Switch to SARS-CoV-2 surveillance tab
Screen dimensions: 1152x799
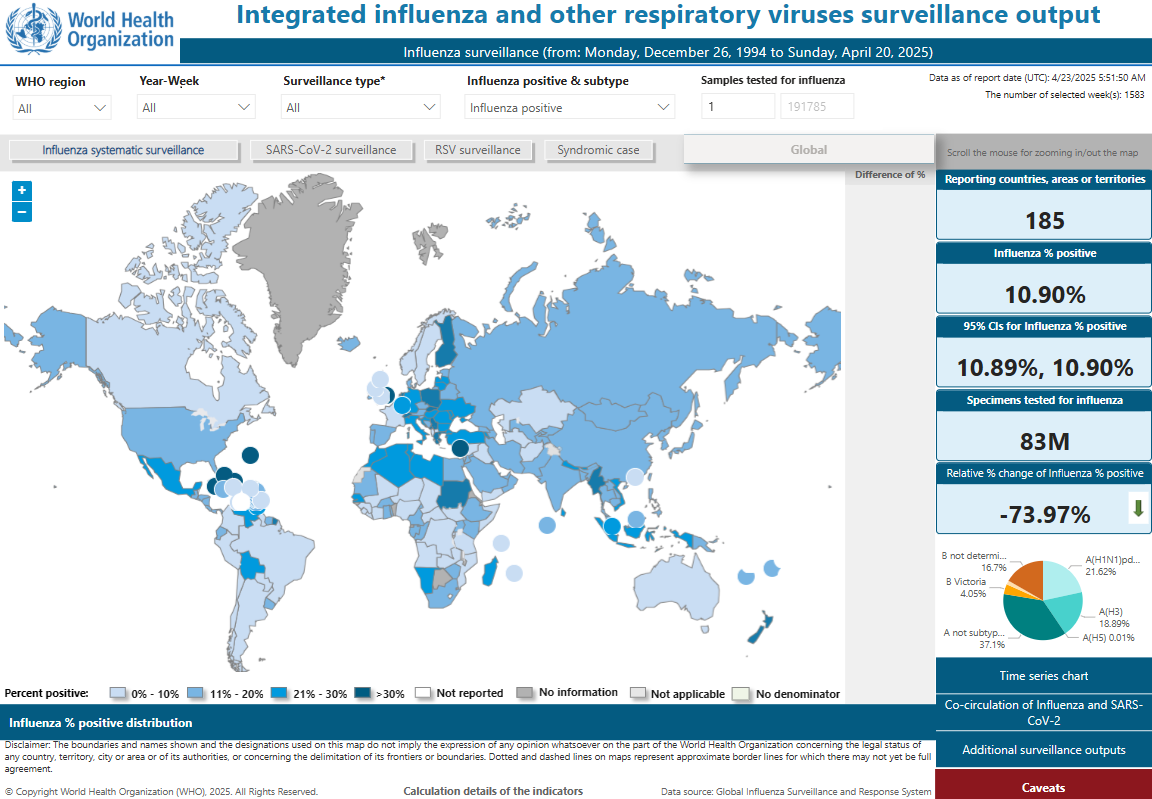331,150
